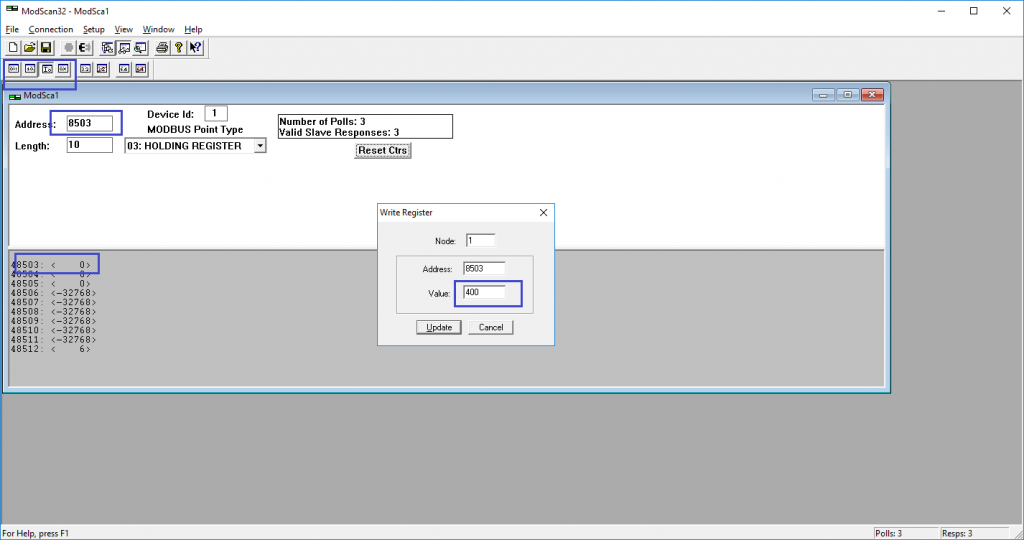The width and height of the screenshot is (1024, 540).
Task: Open About via yellow question mark
Action: click(x=178, y=48)
